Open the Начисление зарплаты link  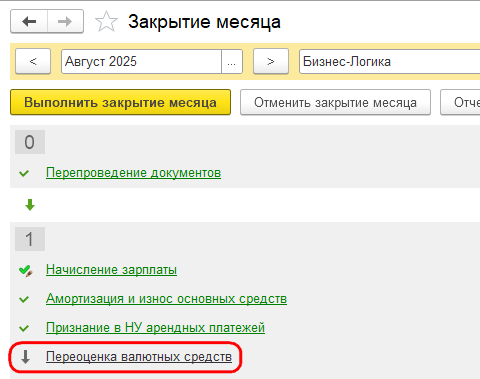111,269
